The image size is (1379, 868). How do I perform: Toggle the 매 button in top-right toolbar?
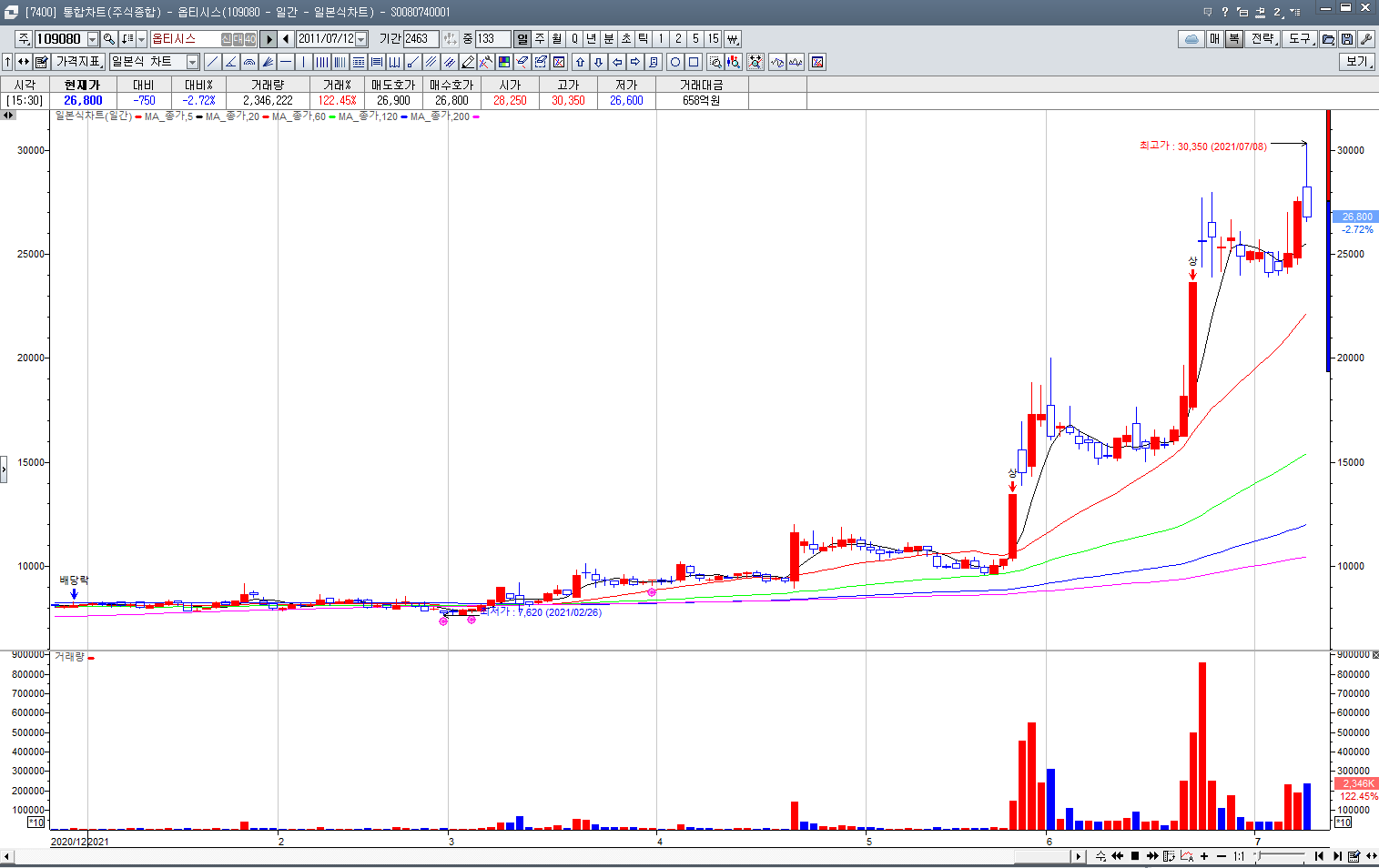[1215, 39]
